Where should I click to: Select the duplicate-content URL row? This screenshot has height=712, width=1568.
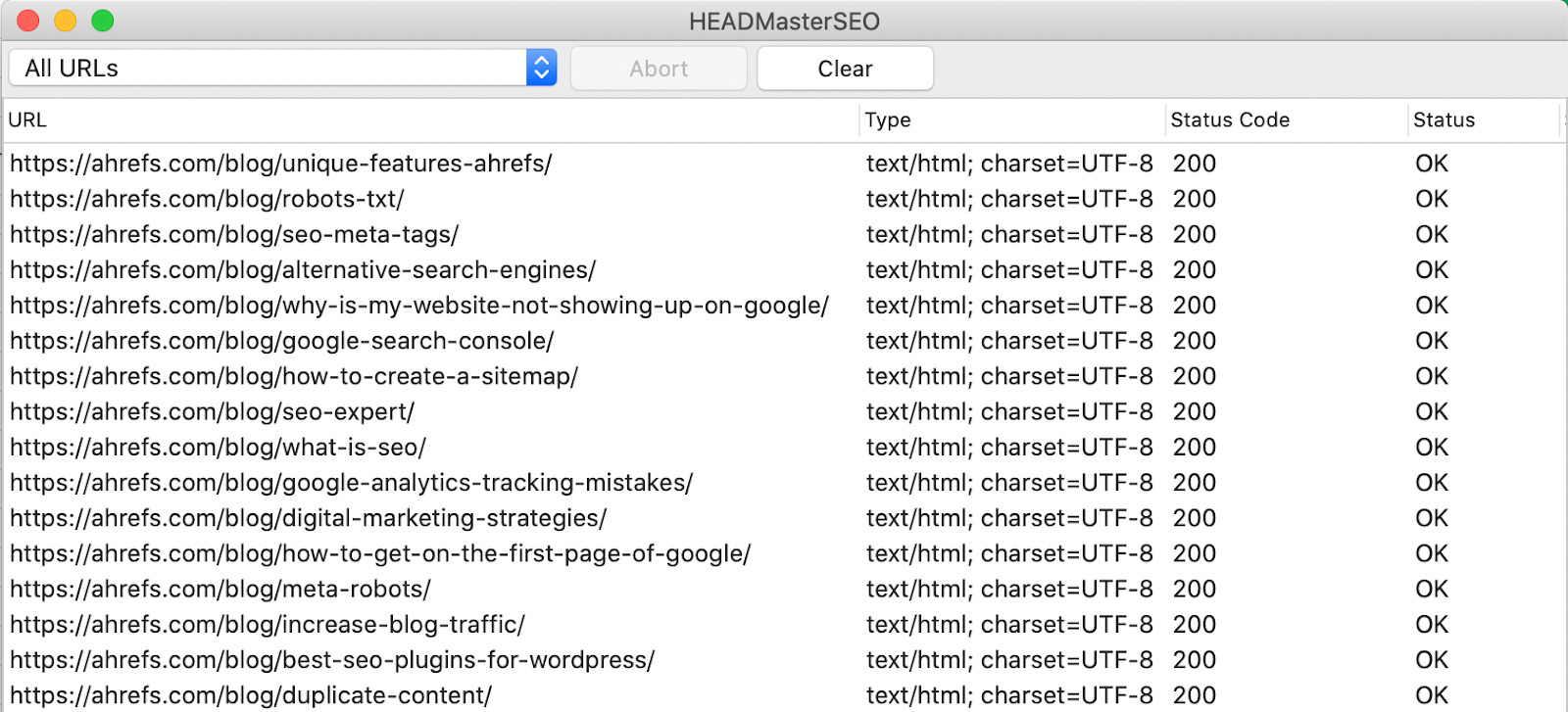[x=251, y=695]
